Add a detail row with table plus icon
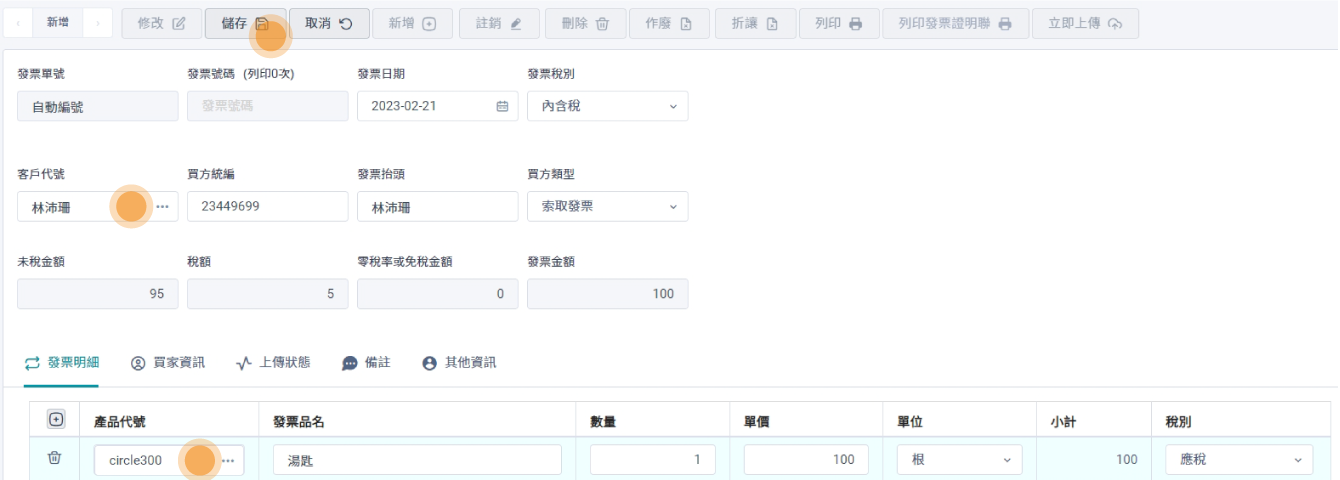This screenshot has width=1340, height=480. [x=55, y=420]
